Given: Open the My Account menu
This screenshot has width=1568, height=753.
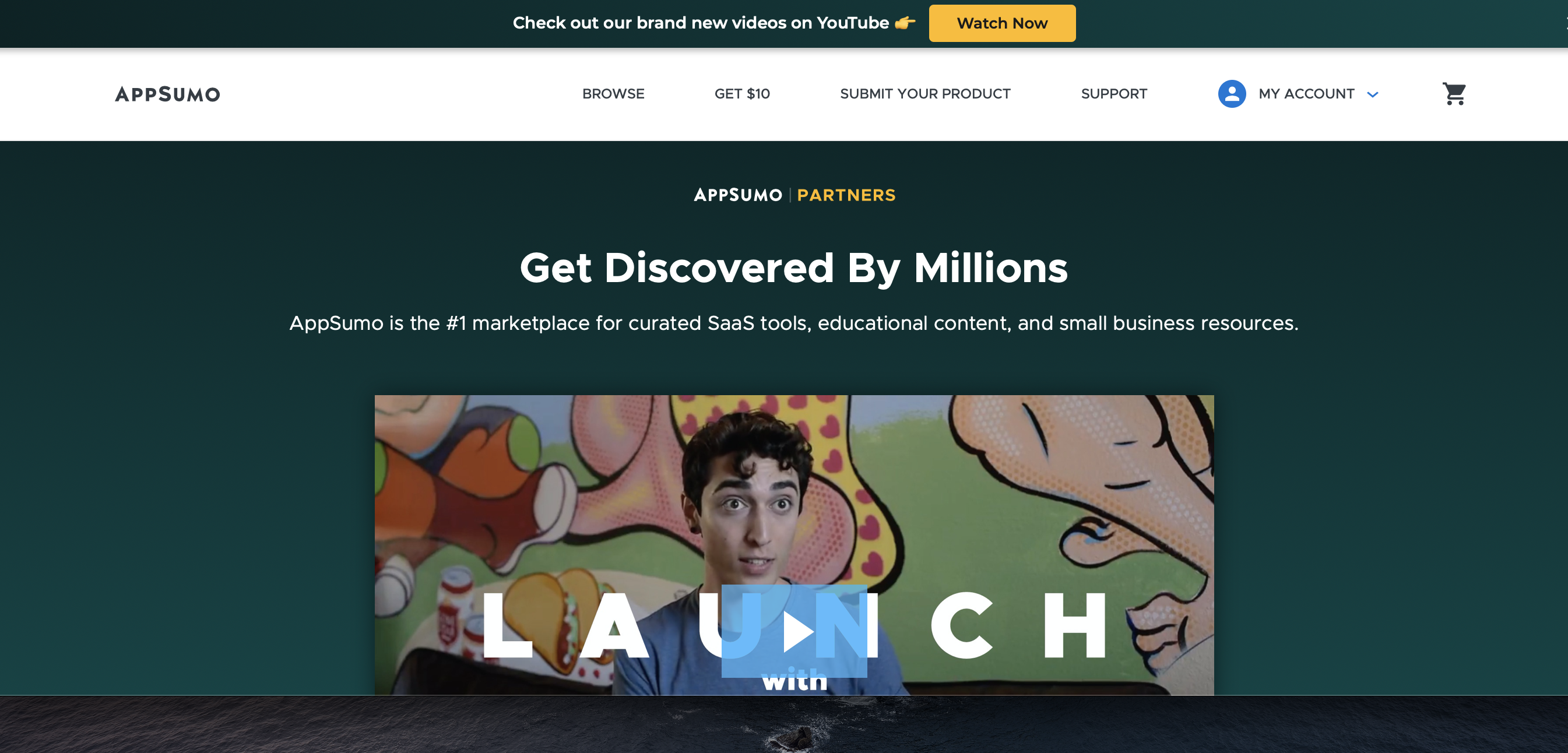Looking at the screenshot, I should click(x=1306, y=94).
